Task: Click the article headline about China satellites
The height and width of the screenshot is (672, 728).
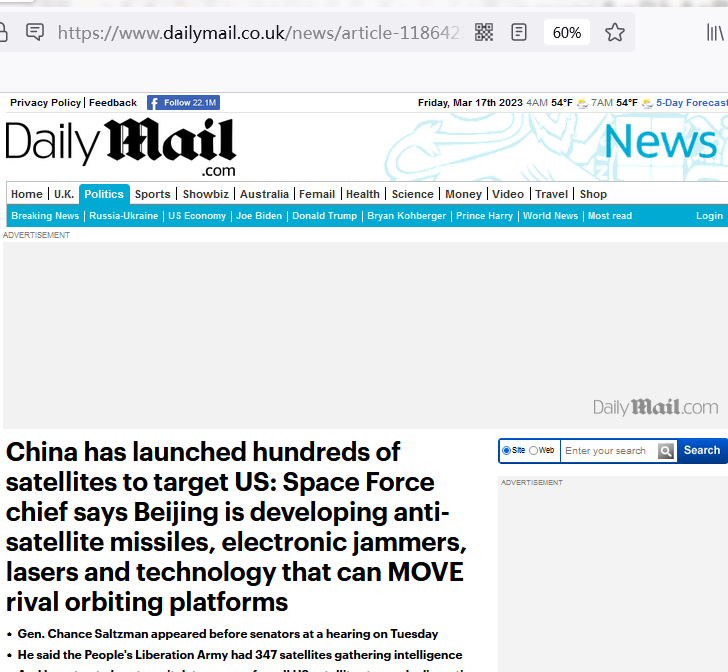Action: point(236,527)
